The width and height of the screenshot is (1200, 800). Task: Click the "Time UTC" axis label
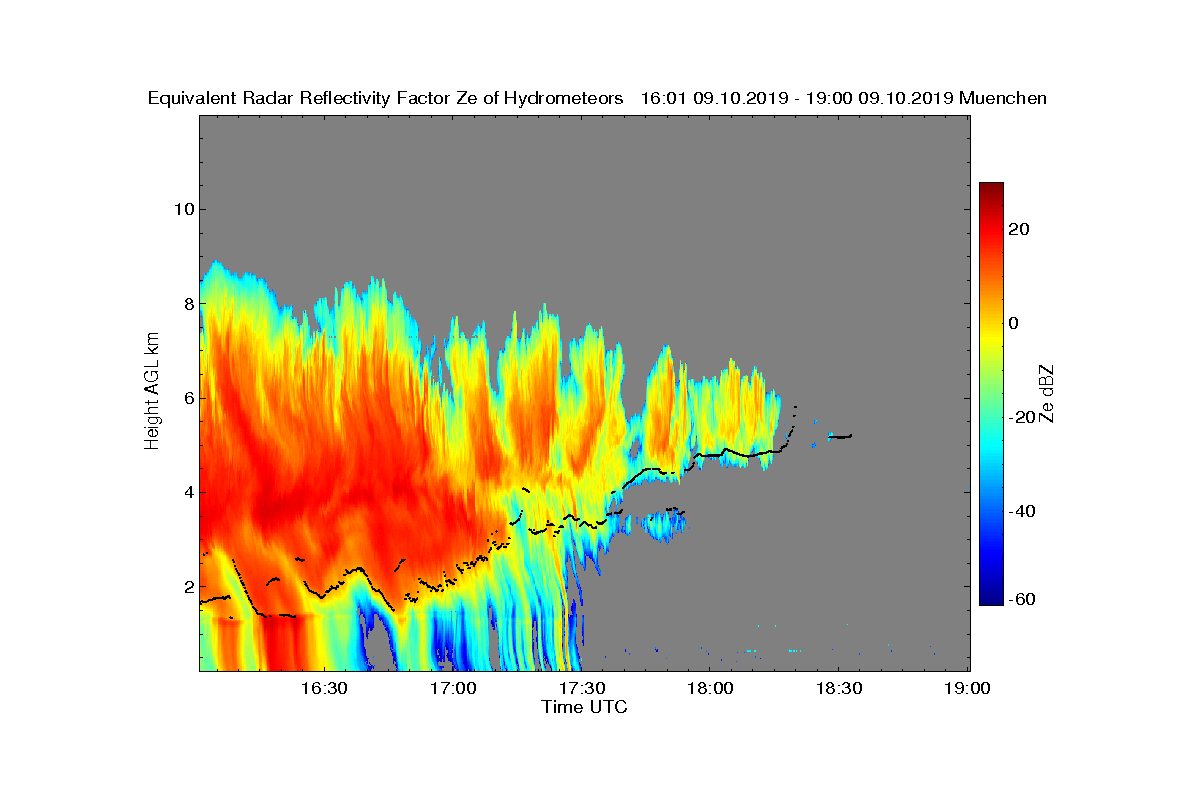click(585, 707)
